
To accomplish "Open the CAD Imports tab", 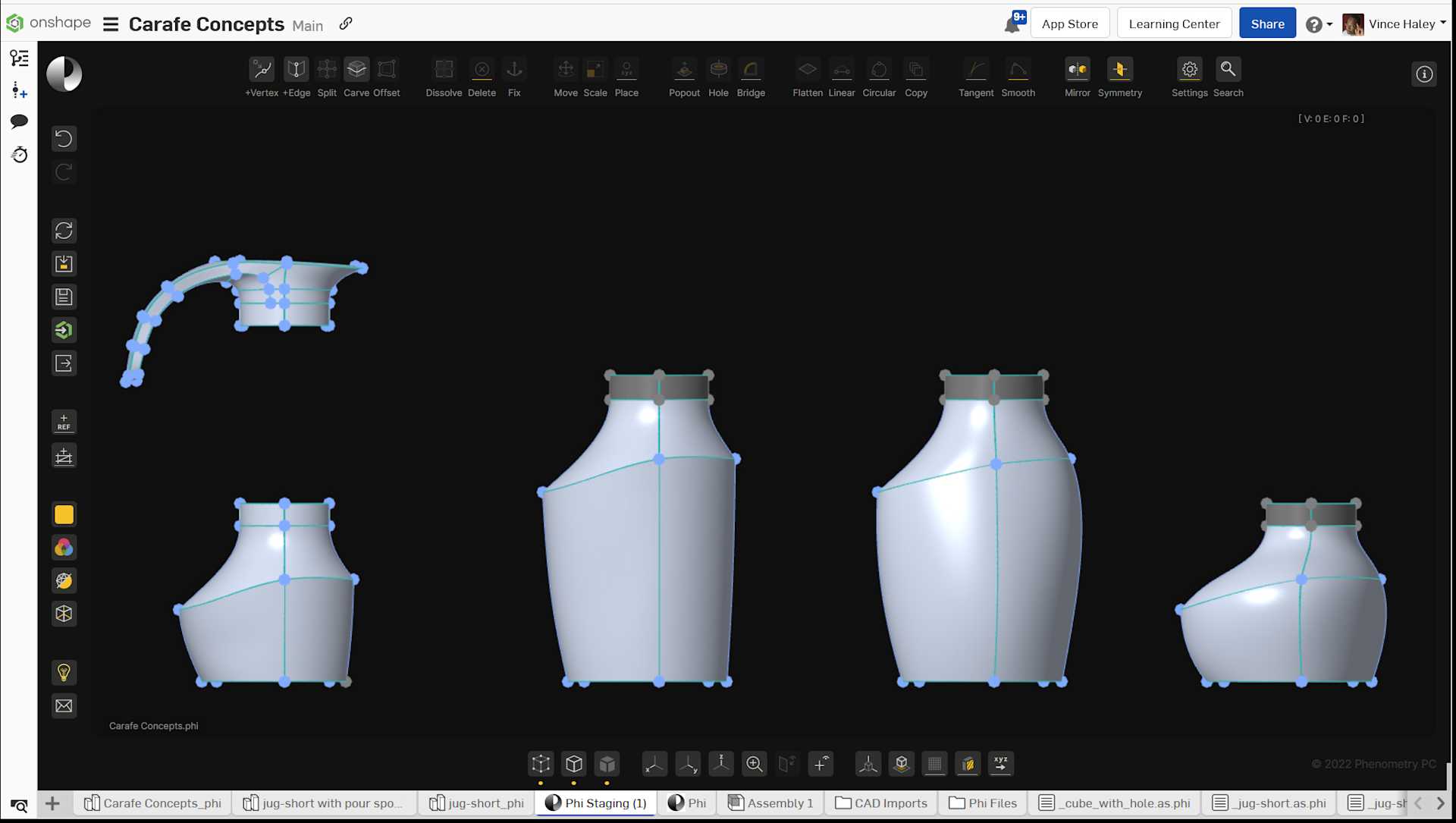I will click(880, 803).
